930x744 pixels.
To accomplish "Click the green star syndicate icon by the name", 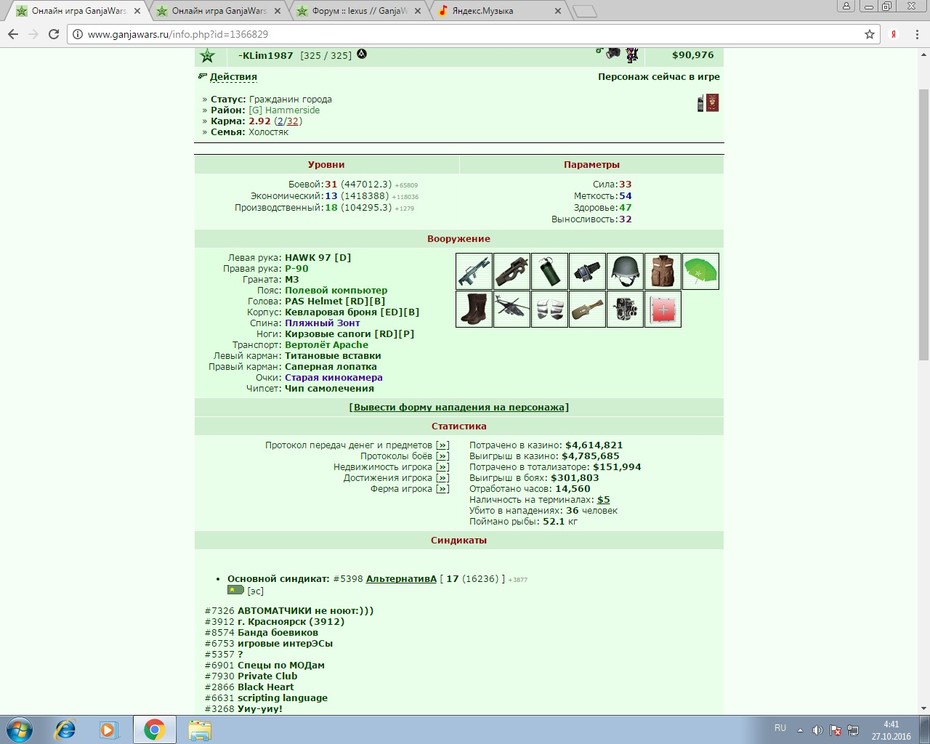I will tap(208, 56).
